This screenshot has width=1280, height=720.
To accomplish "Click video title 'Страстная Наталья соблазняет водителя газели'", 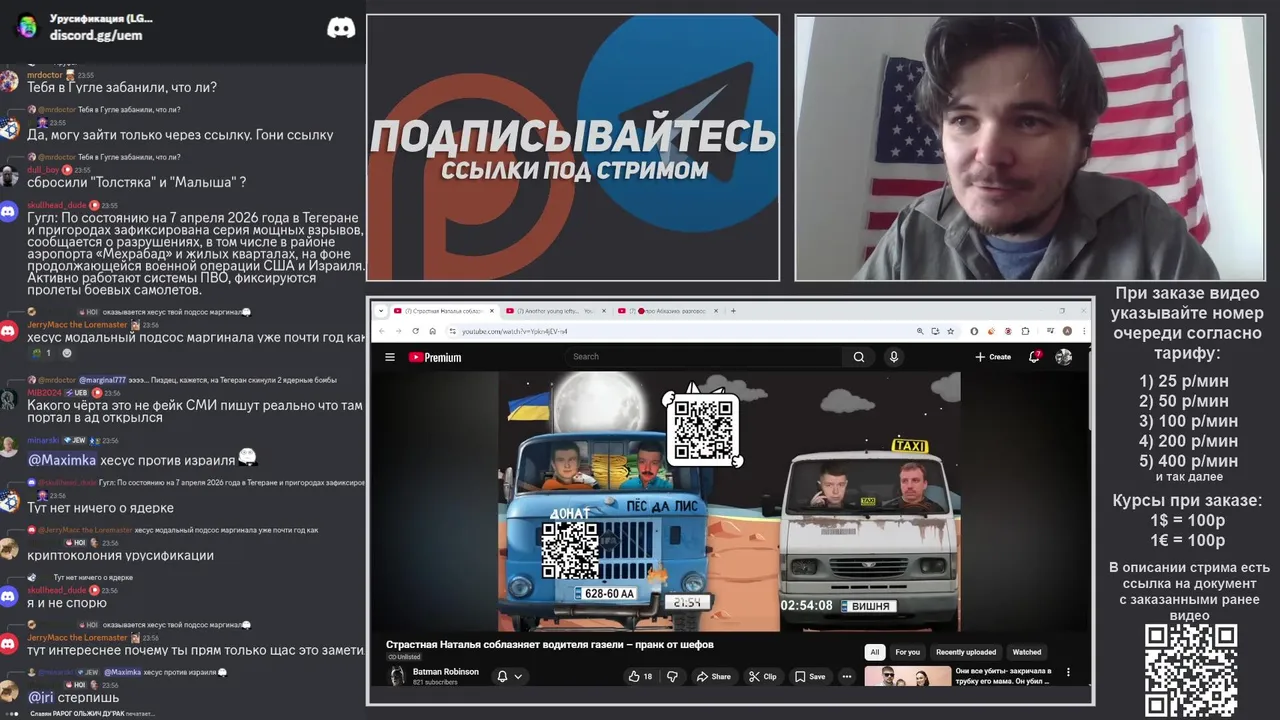I will tap(550, 645).
